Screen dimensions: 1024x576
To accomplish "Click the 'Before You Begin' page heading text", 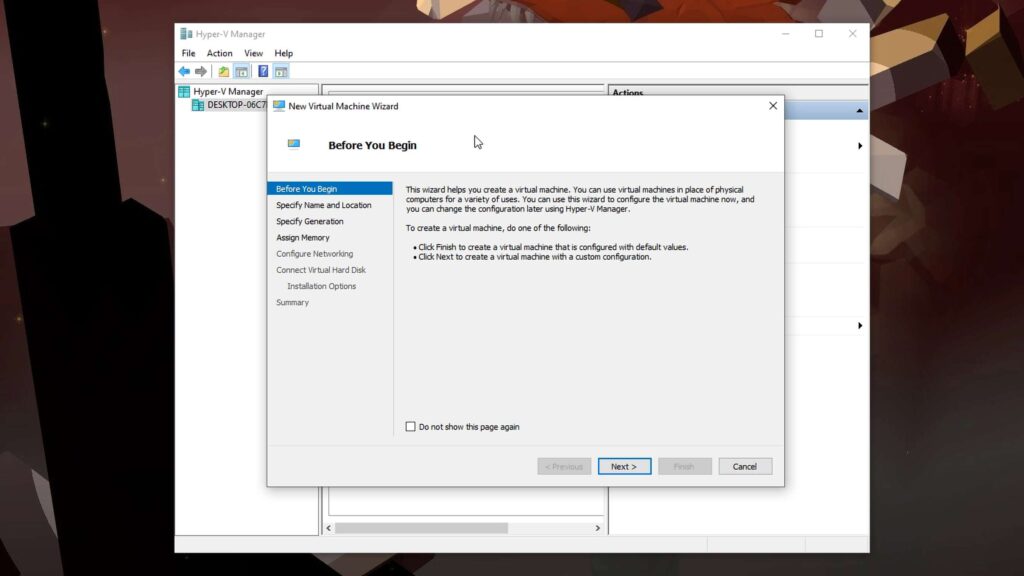I will click(372, 145).
